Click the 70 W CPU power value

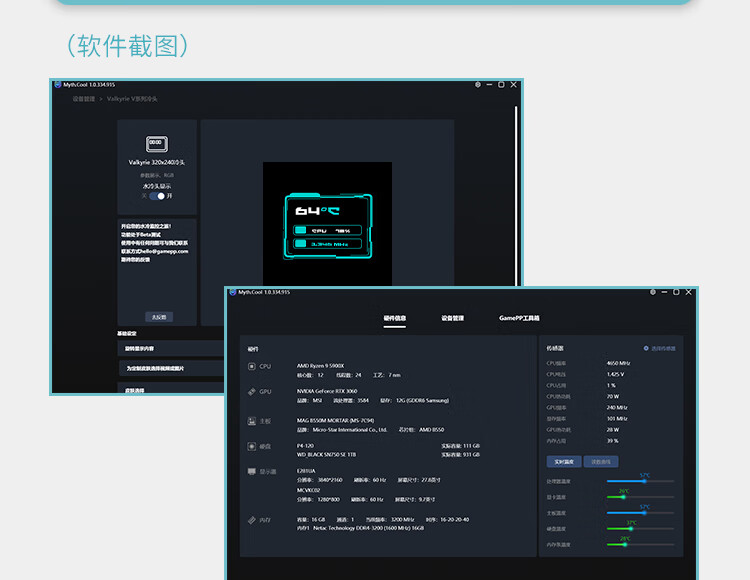click(613, 396)
